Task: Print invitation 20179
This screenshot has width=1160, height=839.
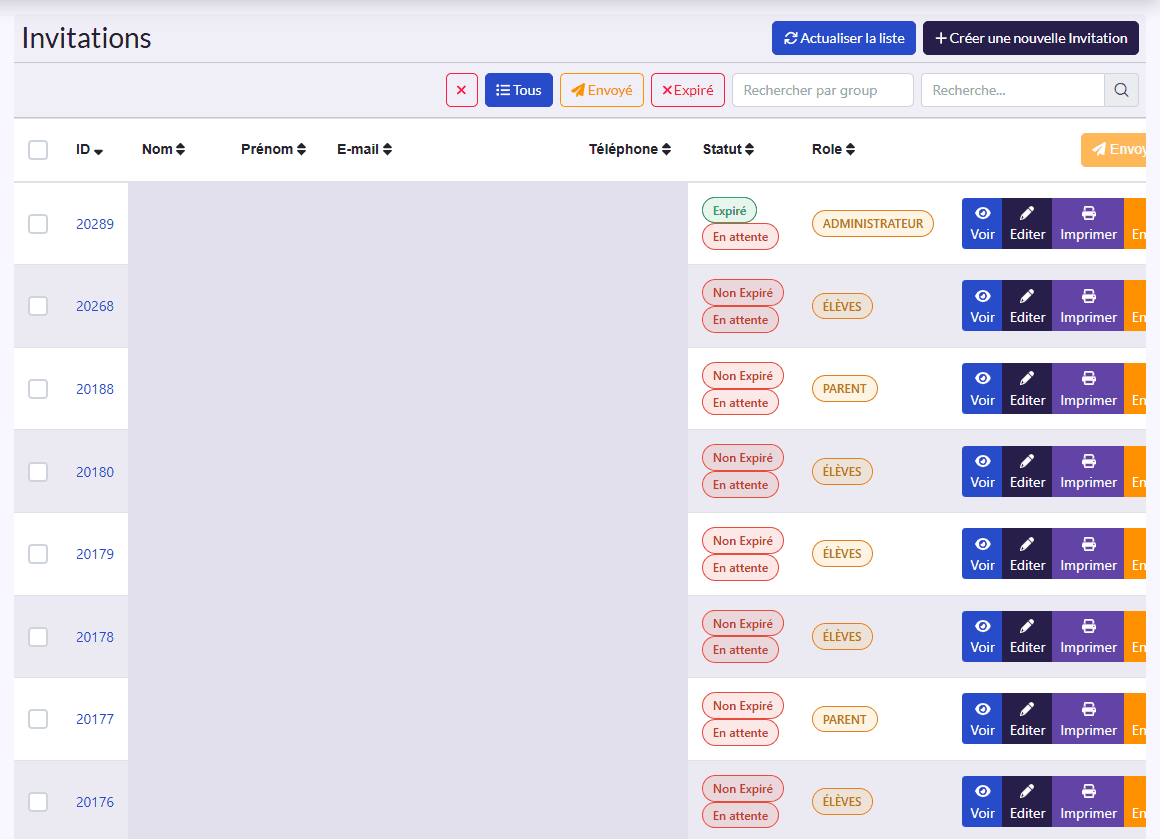Action: pos(1088,554)
